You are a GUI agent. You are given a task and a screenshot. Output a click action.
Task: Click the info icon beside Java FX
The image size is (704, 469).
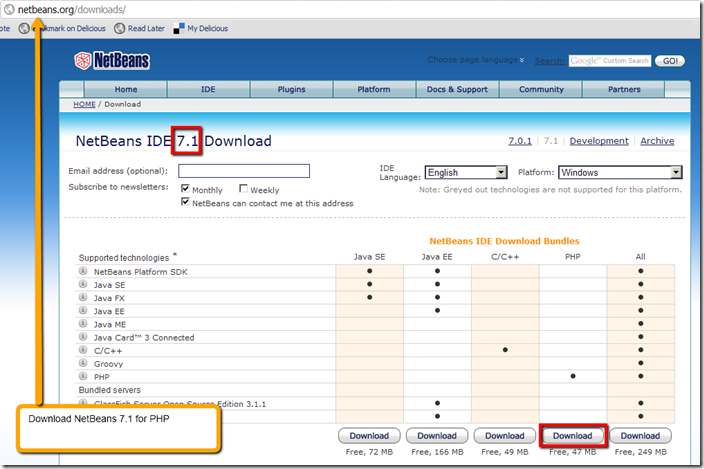[x=83, y=297]
